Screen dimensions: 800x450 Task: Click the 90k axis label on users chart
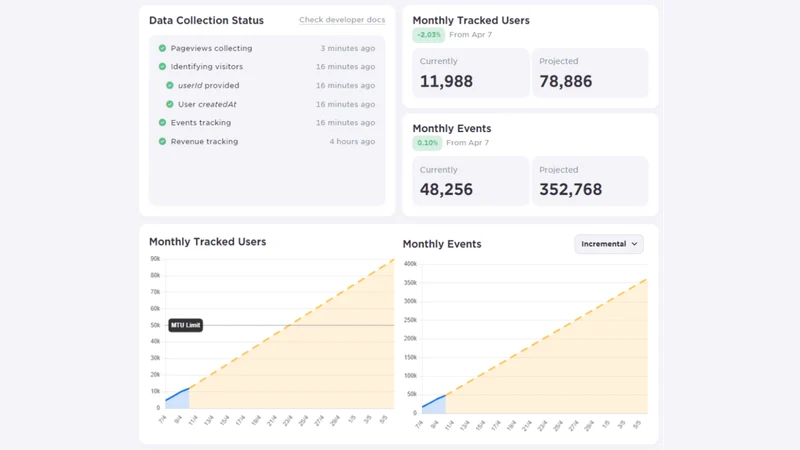pos(155,259)
